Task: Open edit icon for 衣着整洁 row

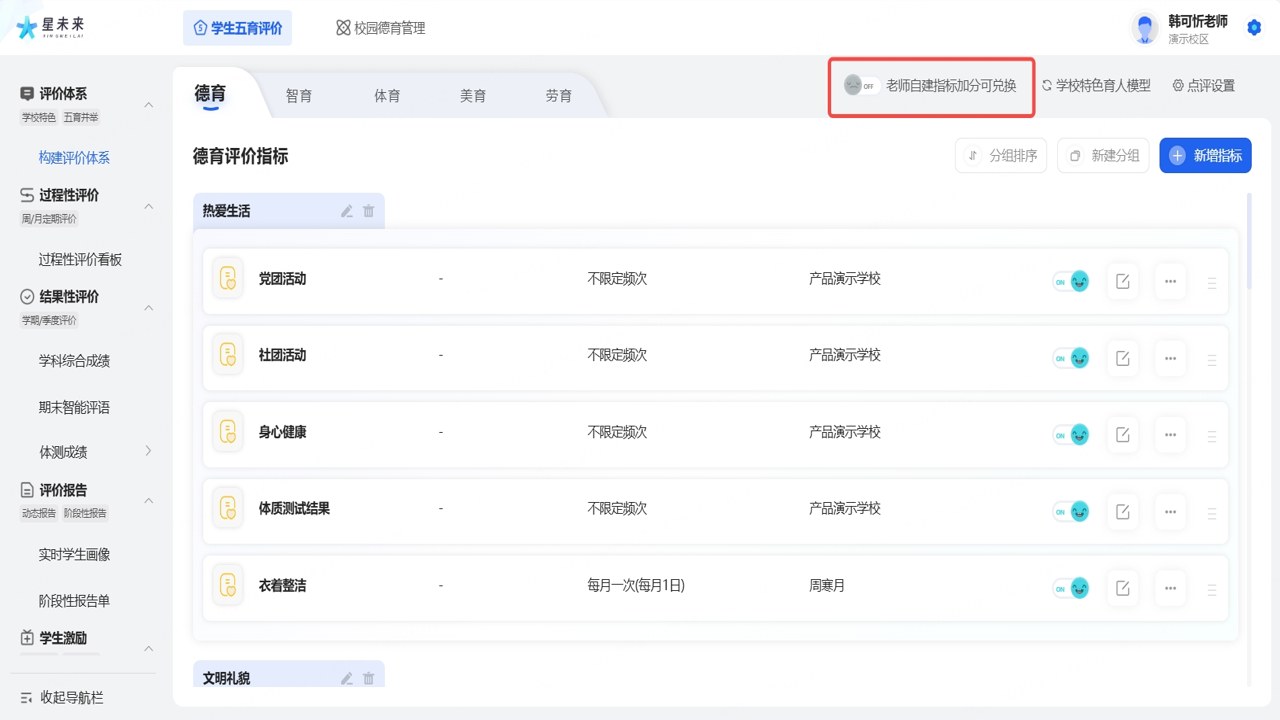Action: tap(1122, 587)
